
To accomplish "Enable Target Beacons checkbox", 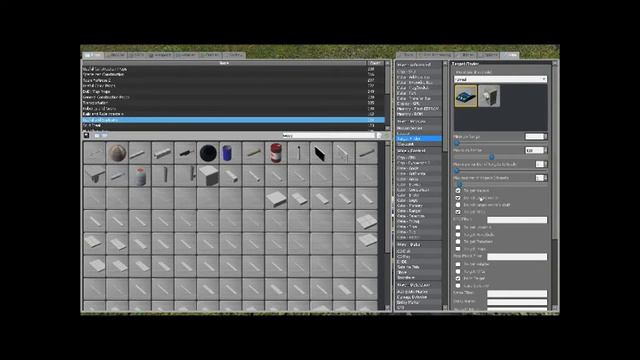I will (x=458, y=227).
